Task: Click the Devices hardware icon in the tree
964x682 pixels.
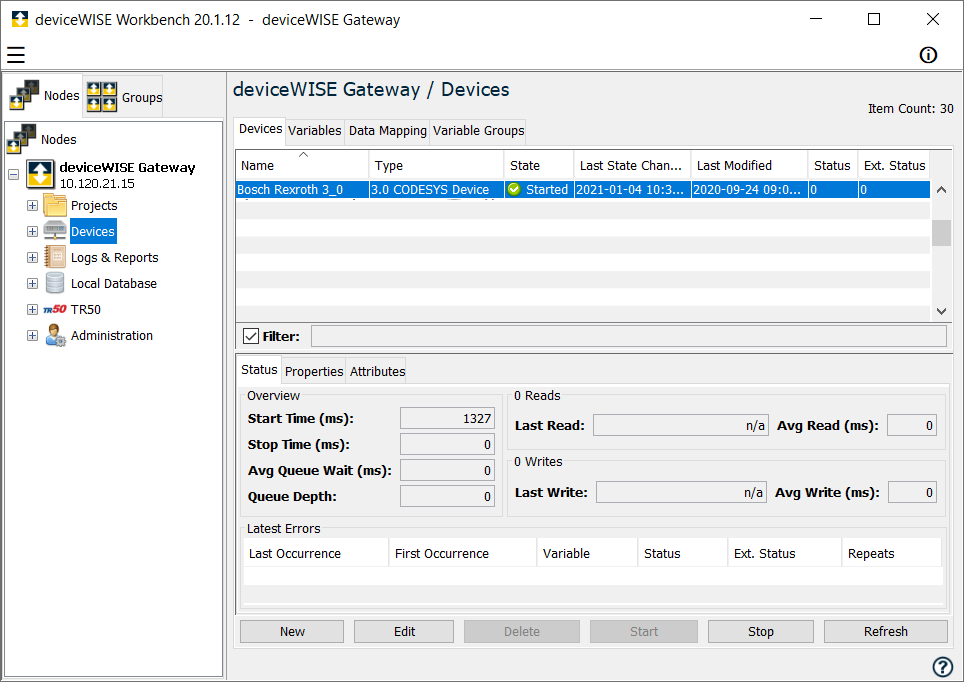Action: click(55, 231)
